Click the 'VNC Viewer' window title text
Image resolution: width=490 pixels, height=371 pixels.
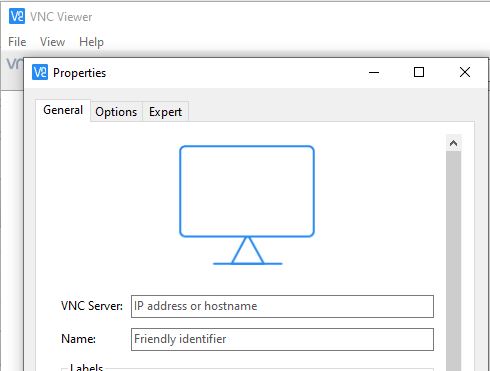pos(61,17)
